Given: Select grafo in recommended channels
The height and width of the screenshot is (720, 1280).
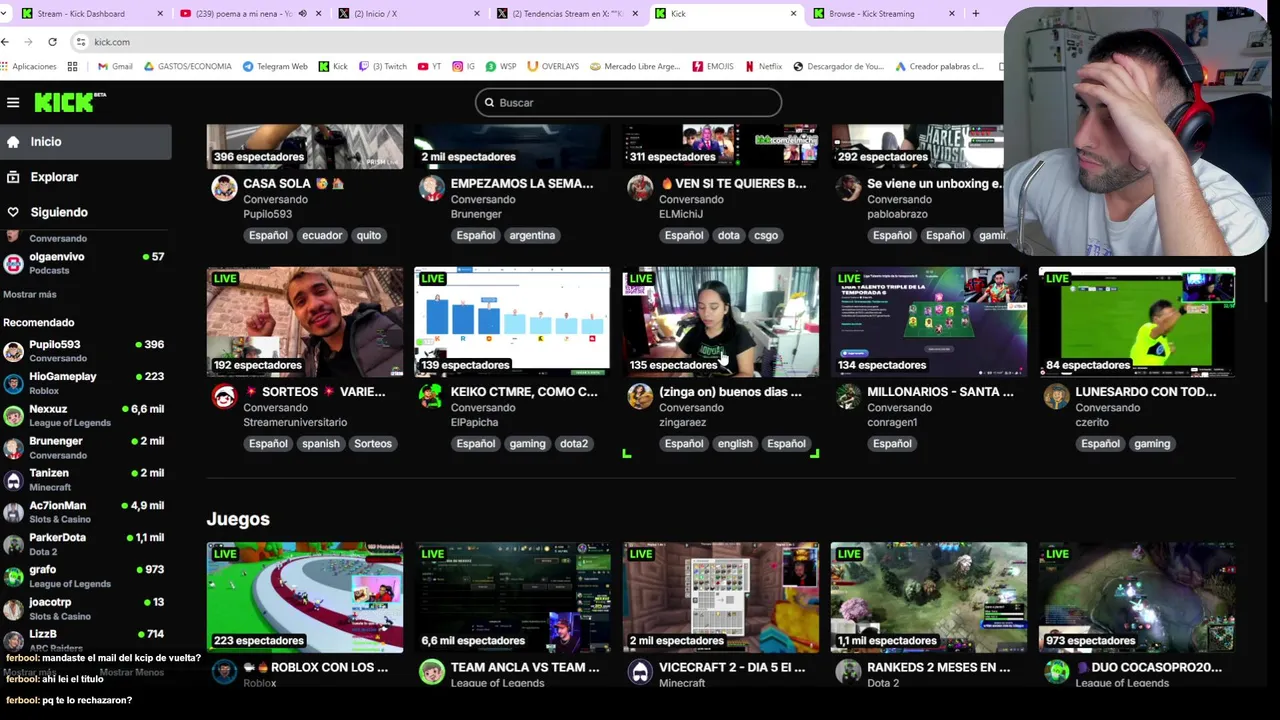Looking at the screenshot, I should tap(86, 576).
